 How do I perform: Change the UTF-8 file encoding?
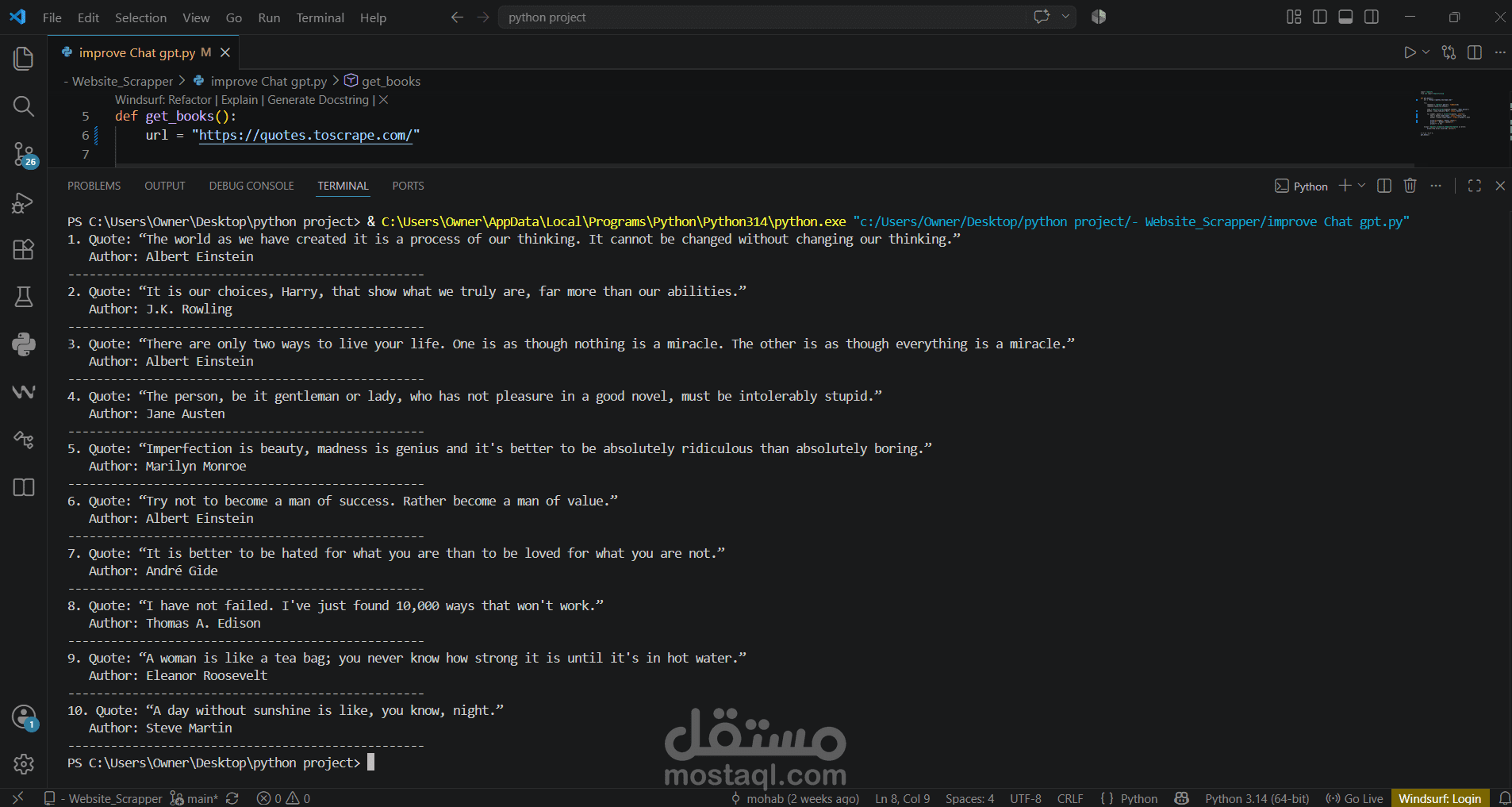tap(1026, 798)
